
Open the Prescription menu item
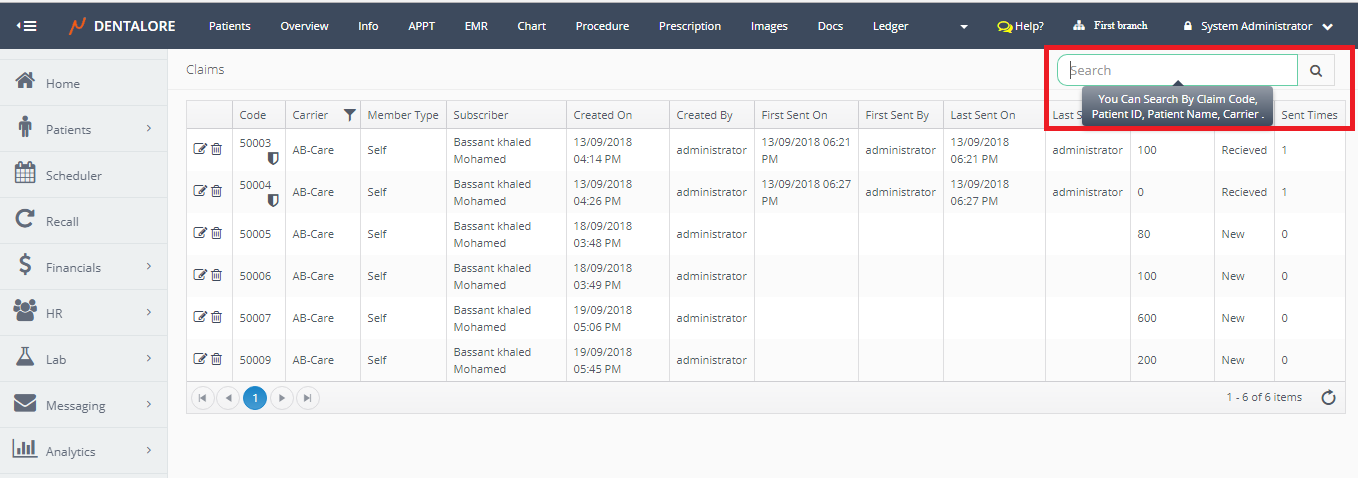tap(689, 26)
